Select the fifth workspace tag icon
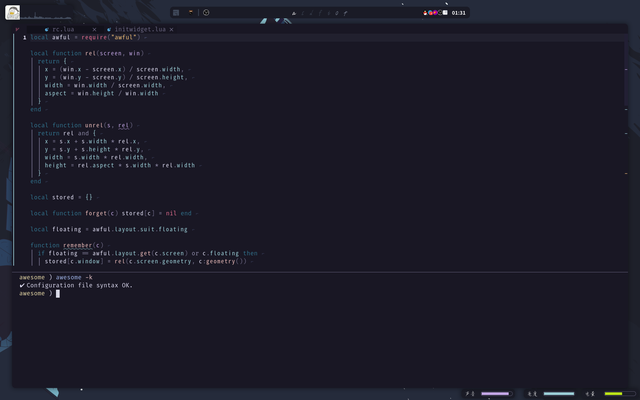Image resolution: width=640 pixels, height=400 pixels. click(x=329, y=13)
